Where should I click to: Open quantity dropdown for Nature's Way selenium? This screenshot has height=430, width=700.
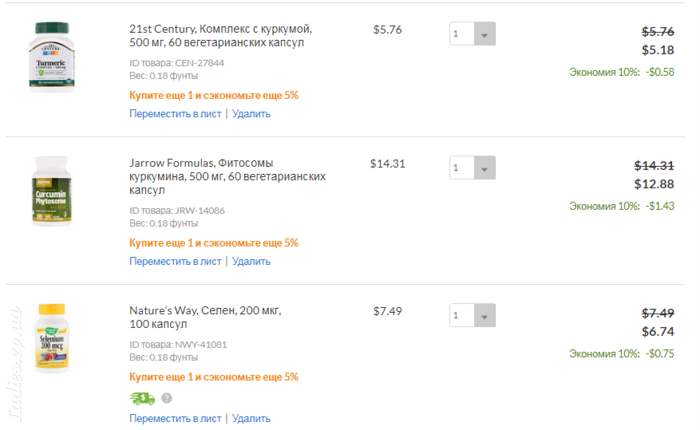coord(472,315)
